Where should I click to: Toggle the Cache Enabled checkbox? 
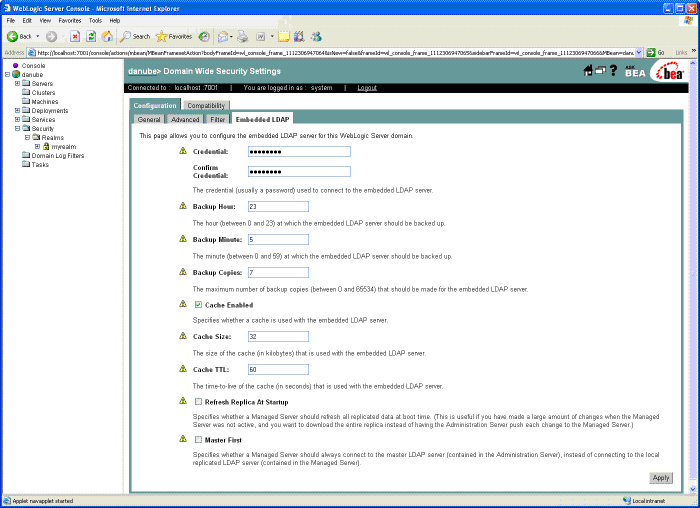pyautogui.click(x=198, y=305)
